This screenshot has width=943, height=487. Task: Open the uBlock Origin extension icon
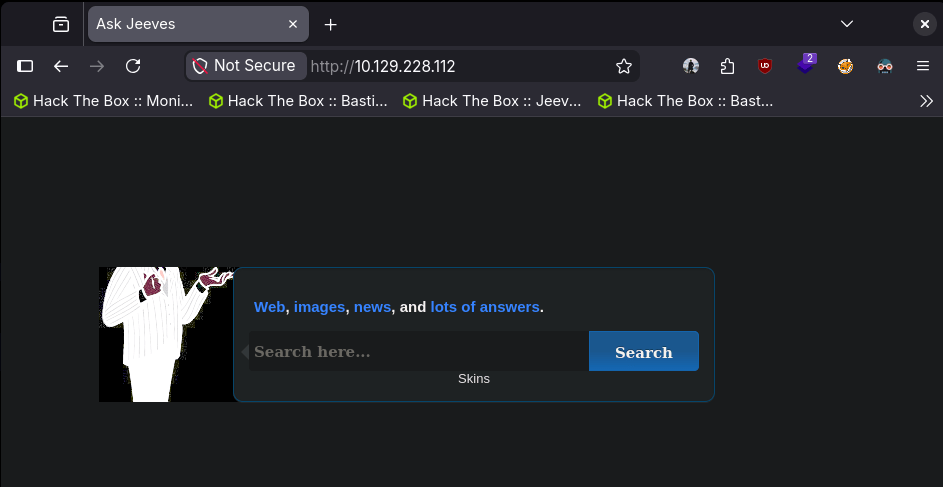(x=765, y=66)
